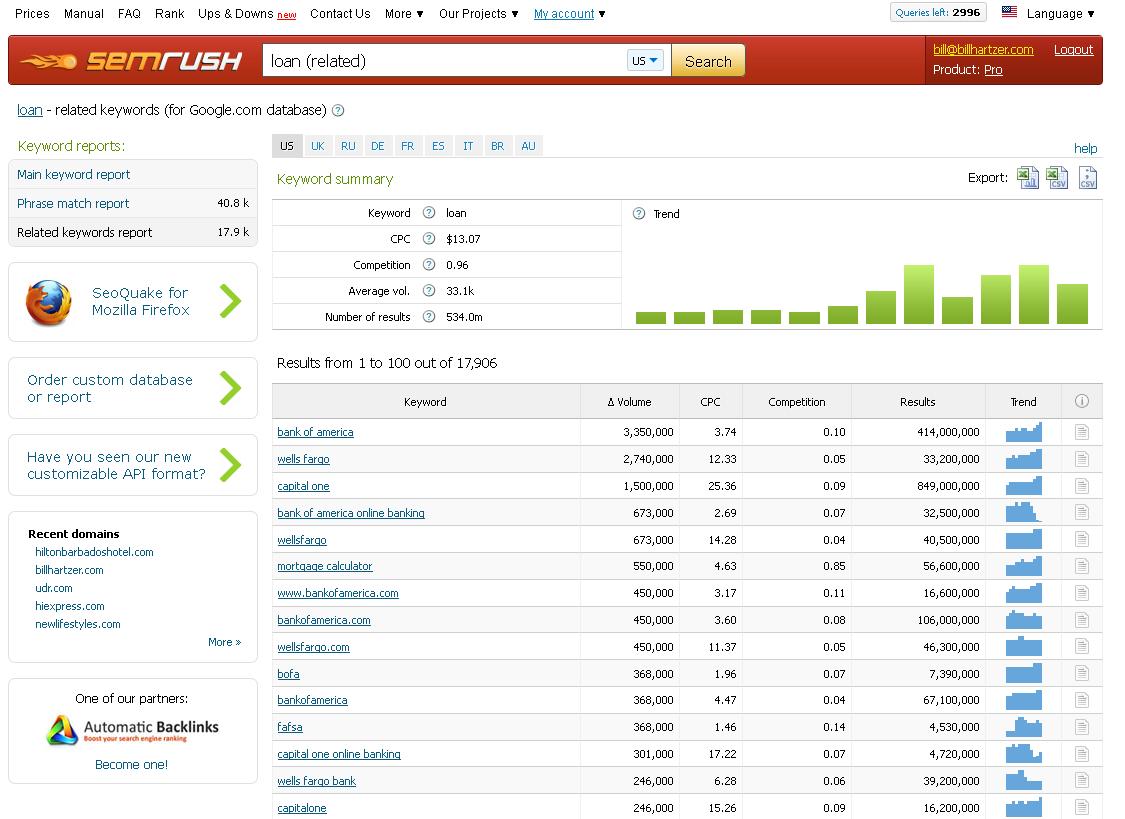Open capital one online banking keyword
1125x819 pixels.
click(x=339, y=754)
